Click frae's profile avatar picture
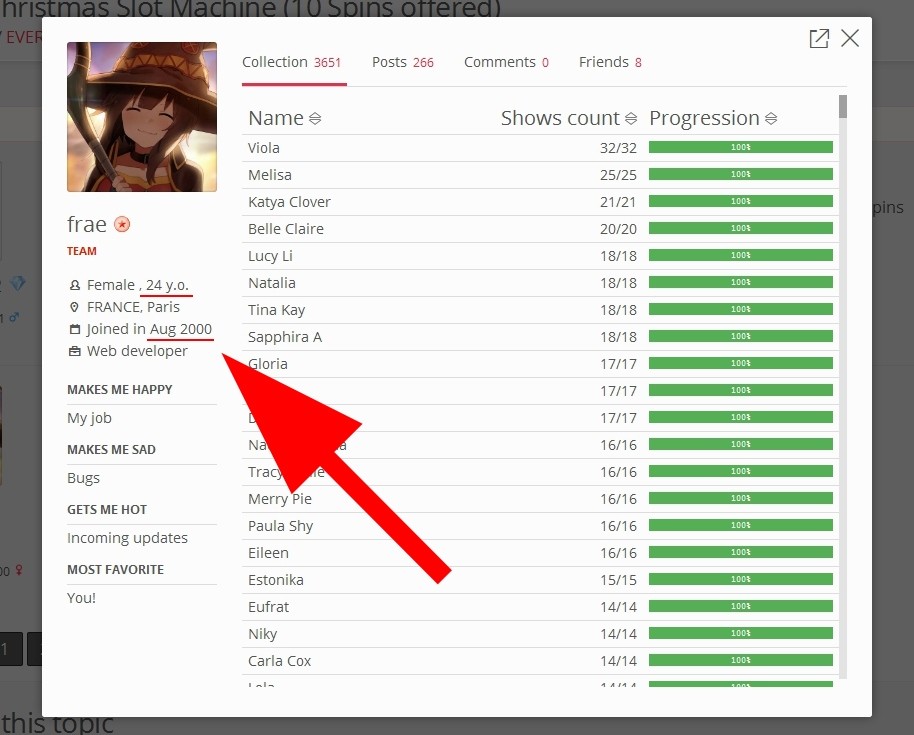The width and height of the screenshot is (914, 735). point(142,117)
